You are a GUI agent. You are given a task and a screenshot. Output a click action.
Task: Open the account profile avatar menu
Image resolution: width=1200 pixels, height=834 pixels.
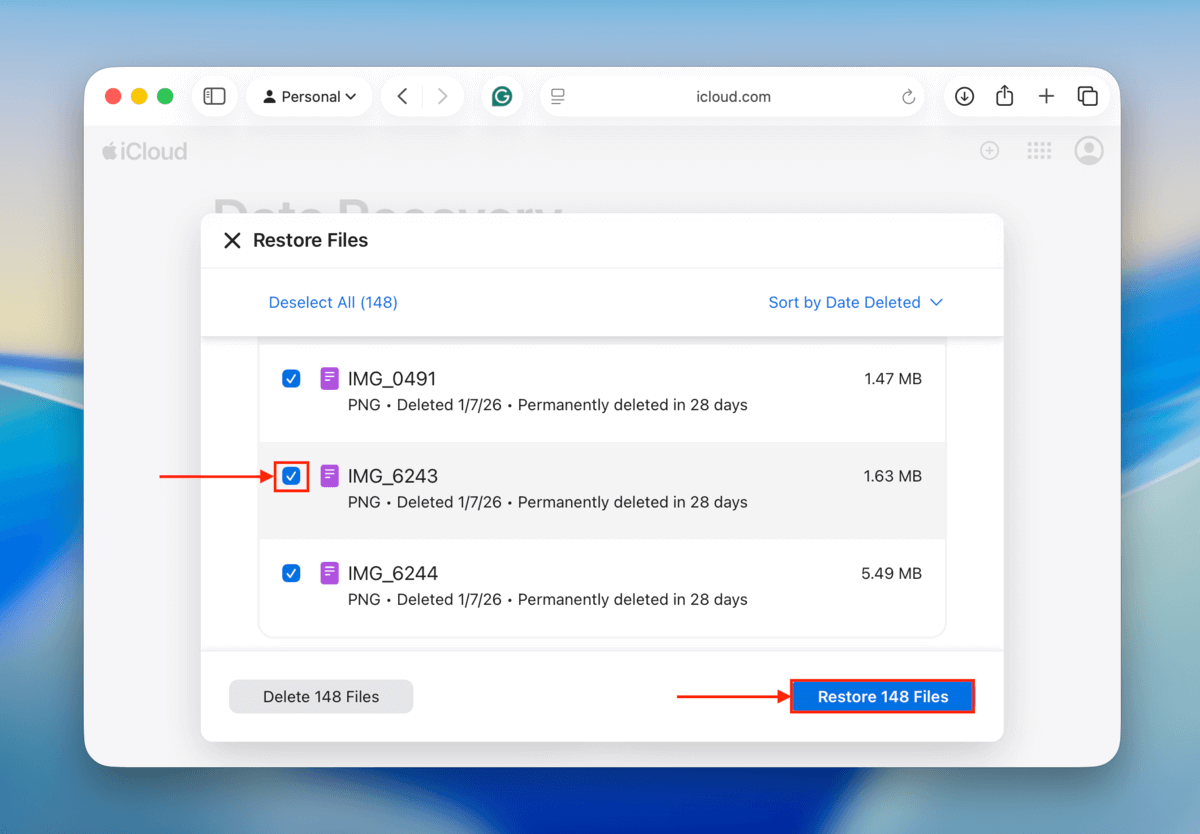(1088, 150)
